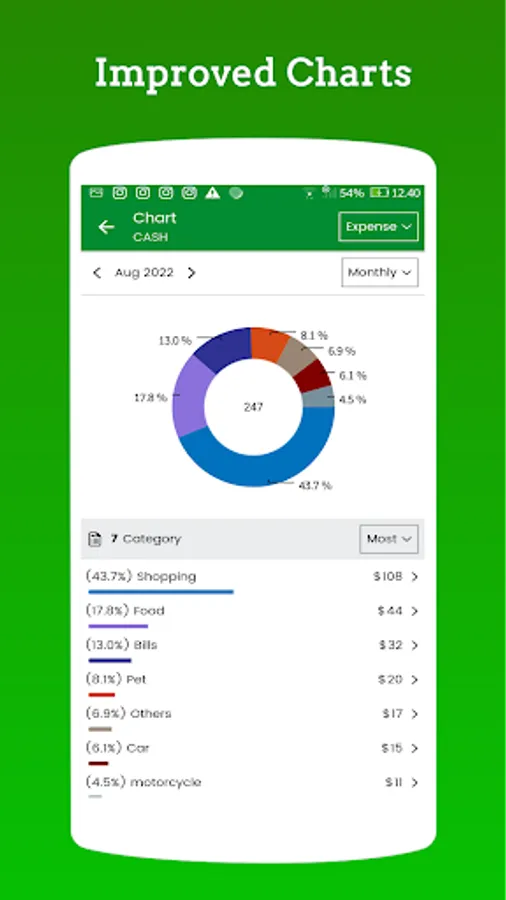Select the (6.1%) Car row label
The width and height of the screenshot is (506, 900).
[x=118, y=748]
